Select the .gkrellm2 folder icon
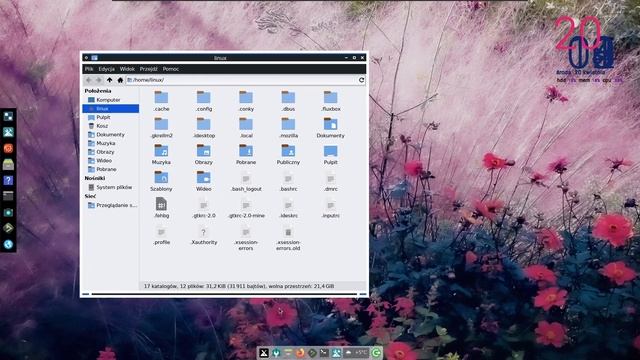 pos(161,124)
